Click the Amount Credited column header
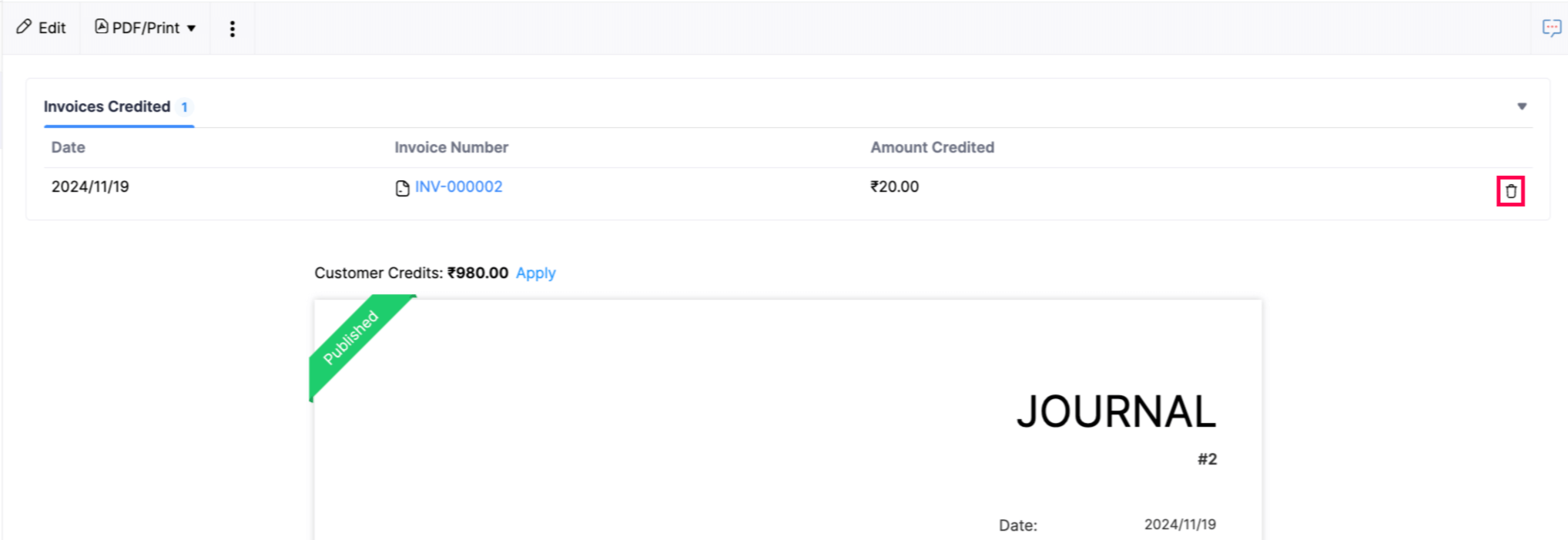 [932, 147]
